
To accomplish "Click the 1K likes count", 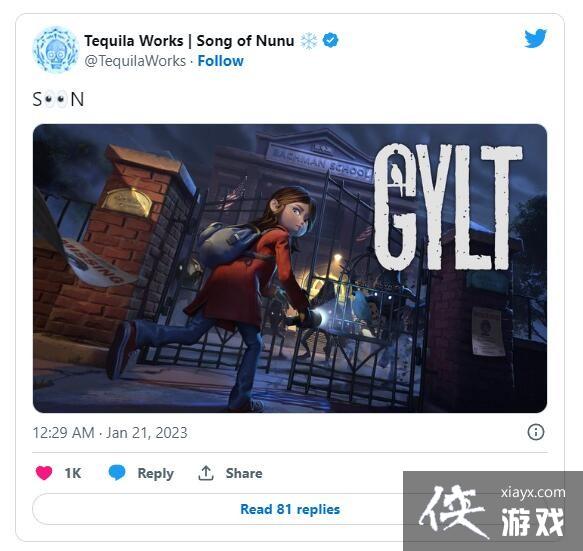I will [x=73, y=473].
